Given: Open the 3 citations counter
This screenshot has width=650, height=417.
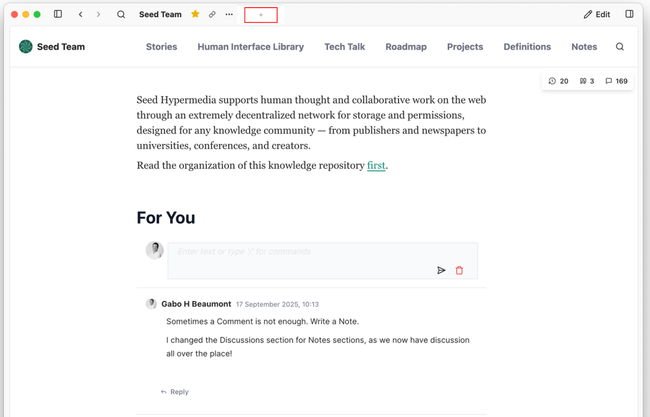Looking at the screenshot, I should 587,81.
